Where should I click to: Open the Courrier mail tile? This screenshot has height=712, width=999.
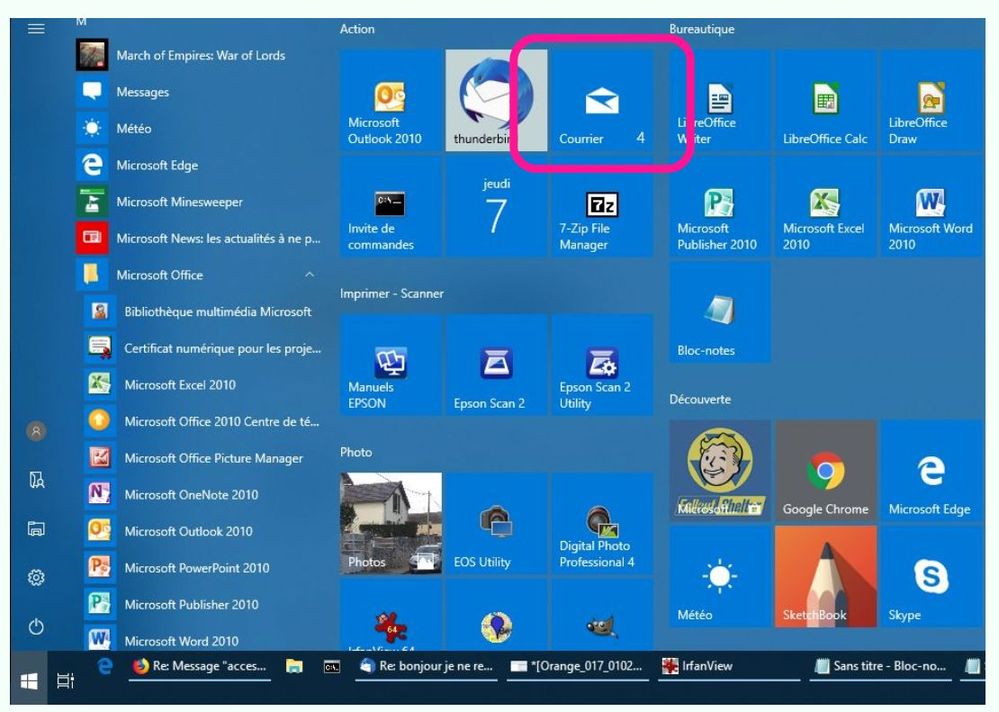pos(602,101)
